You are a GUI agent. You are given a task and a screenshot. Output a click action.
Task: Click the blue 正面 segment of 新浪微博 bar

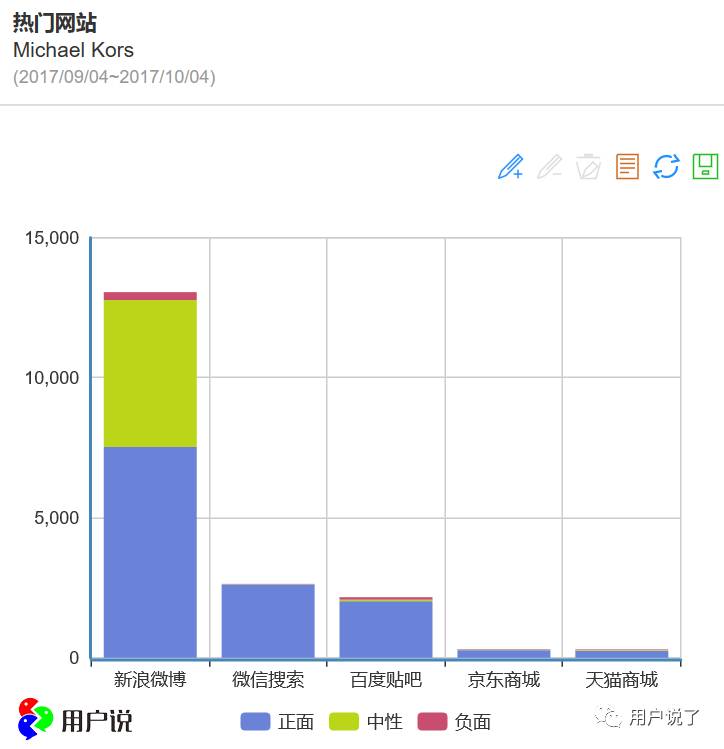tap(150, 552)
